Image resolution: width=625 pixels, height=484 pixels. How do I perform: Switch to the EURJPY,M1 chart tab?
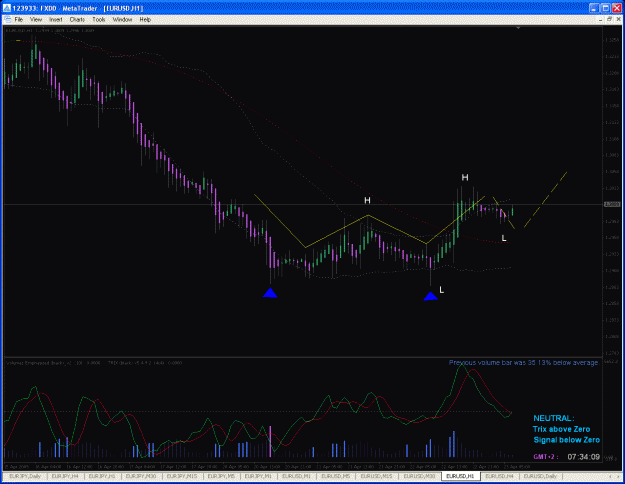coord(258,476)
